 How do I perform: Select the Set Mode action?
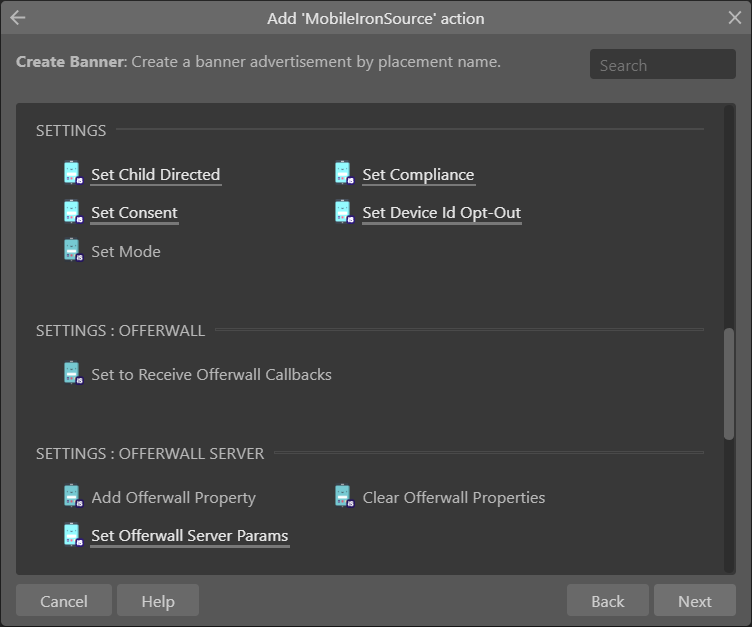[x=126, y=252]
